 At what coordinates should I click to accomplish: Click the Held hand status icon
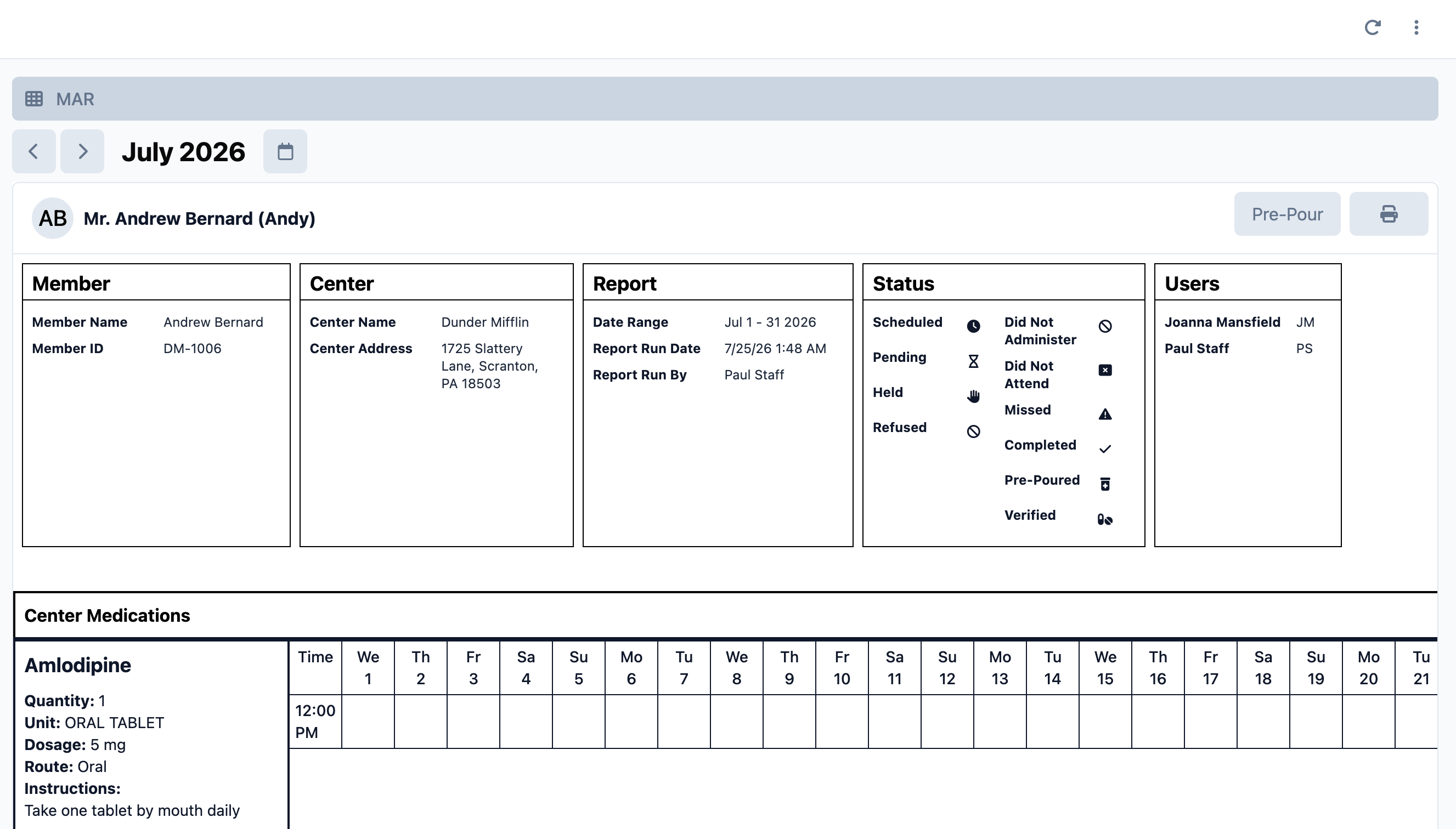[x=974, y=396]
